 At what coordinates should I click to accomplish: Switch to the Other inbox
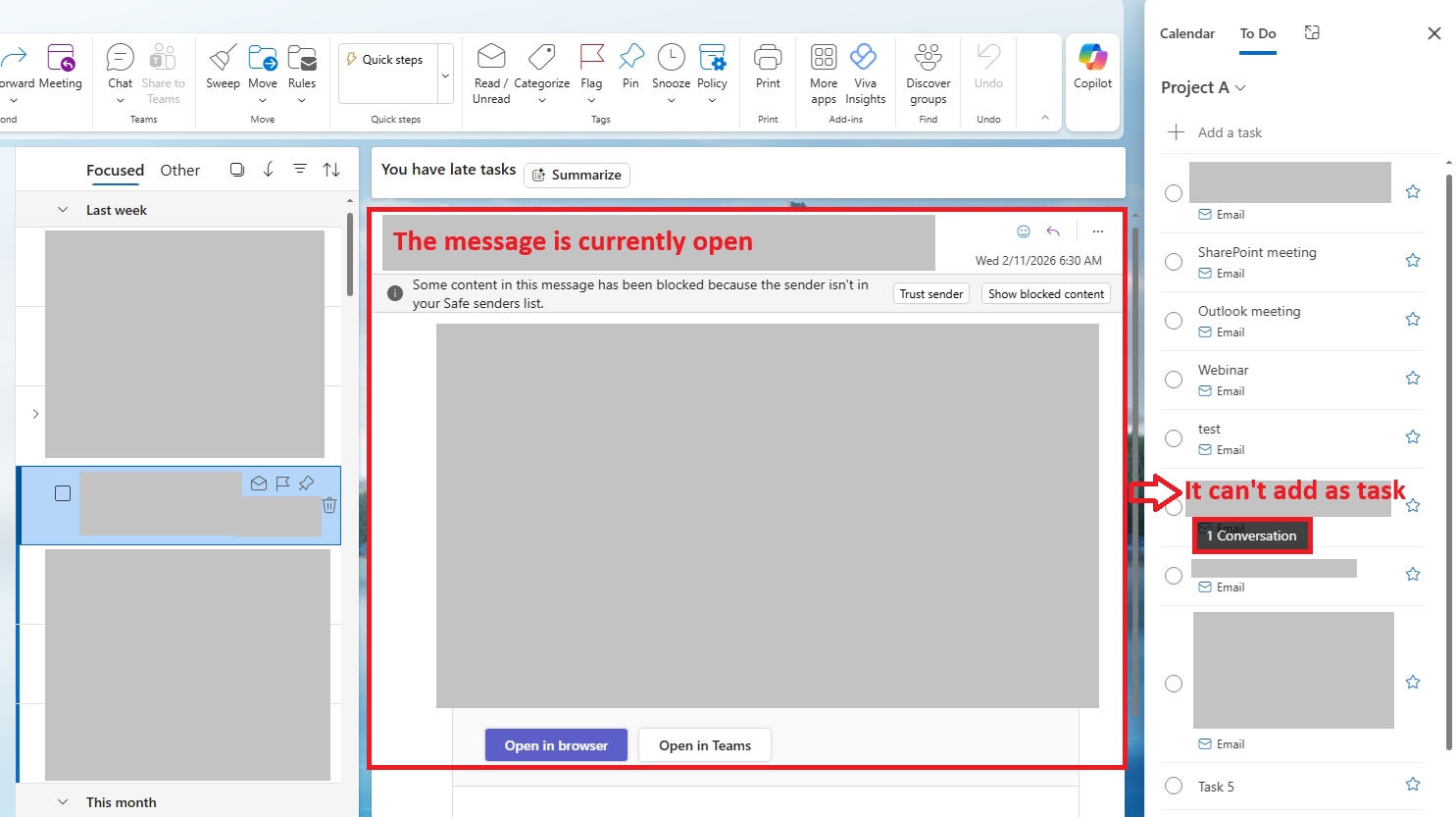(180, 170)
